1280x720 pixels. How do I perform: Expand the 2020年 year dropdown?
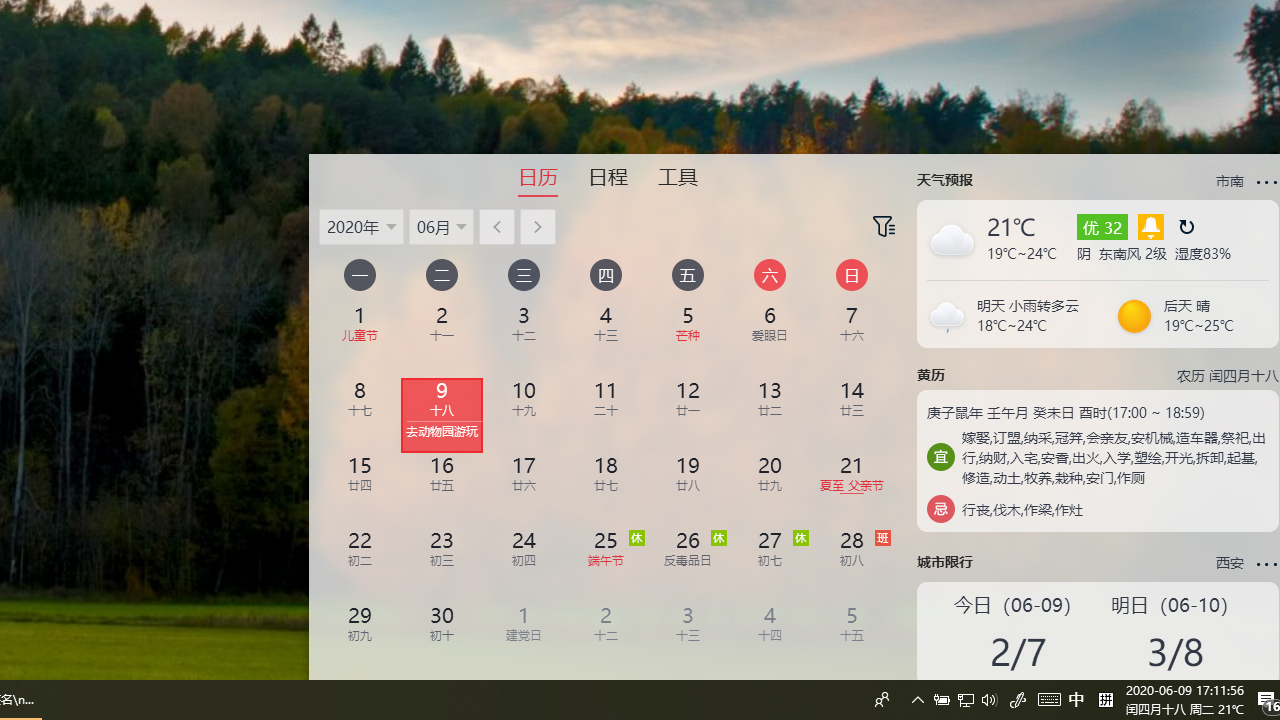pyautogui.click(x=361, y=227)
